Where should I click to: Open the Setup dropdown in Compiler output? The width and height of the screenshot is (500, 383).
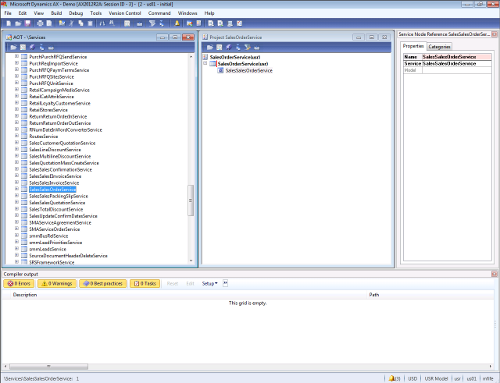tap(209, 283)
